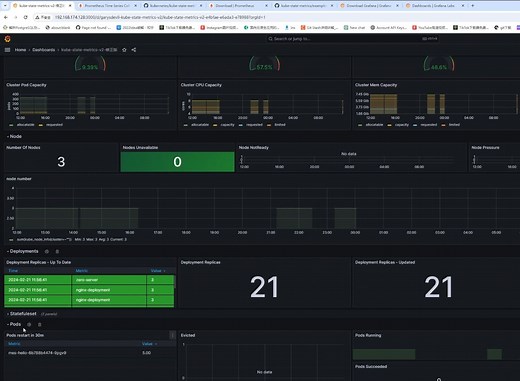
Task: Click the Pods Running panel title
Action: click(368, 335)
